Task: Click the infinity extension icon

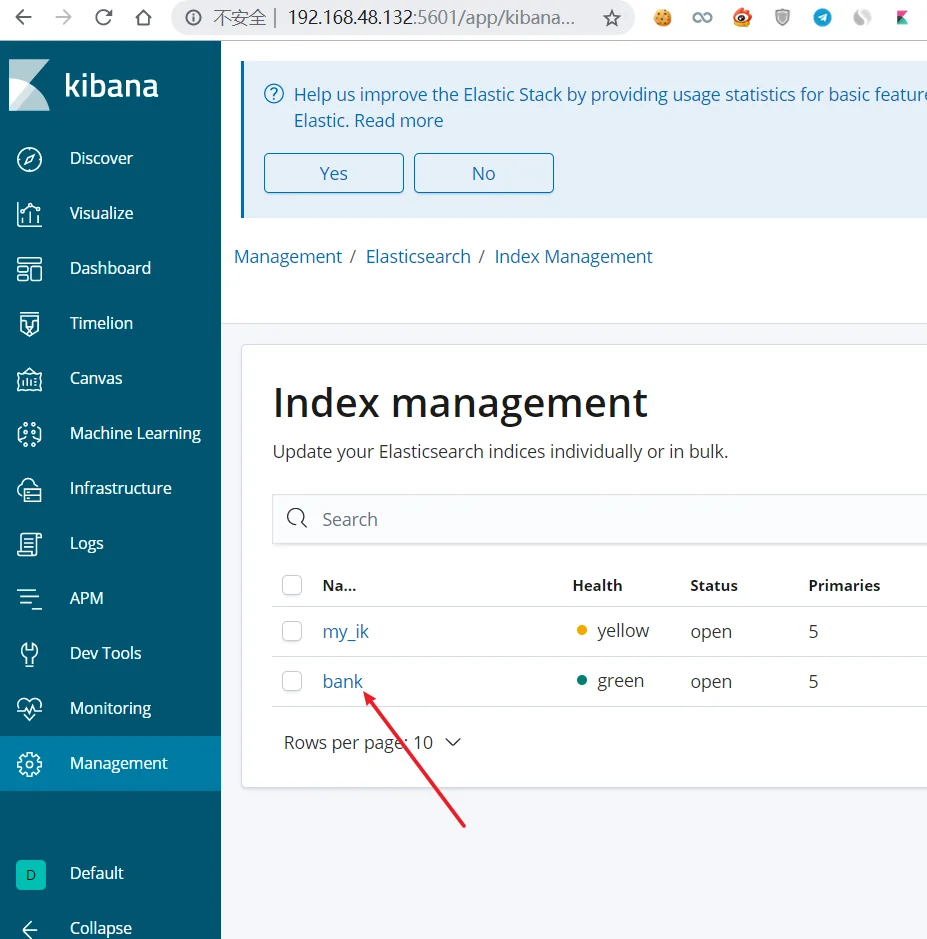Action: click(x=702, y=18)
